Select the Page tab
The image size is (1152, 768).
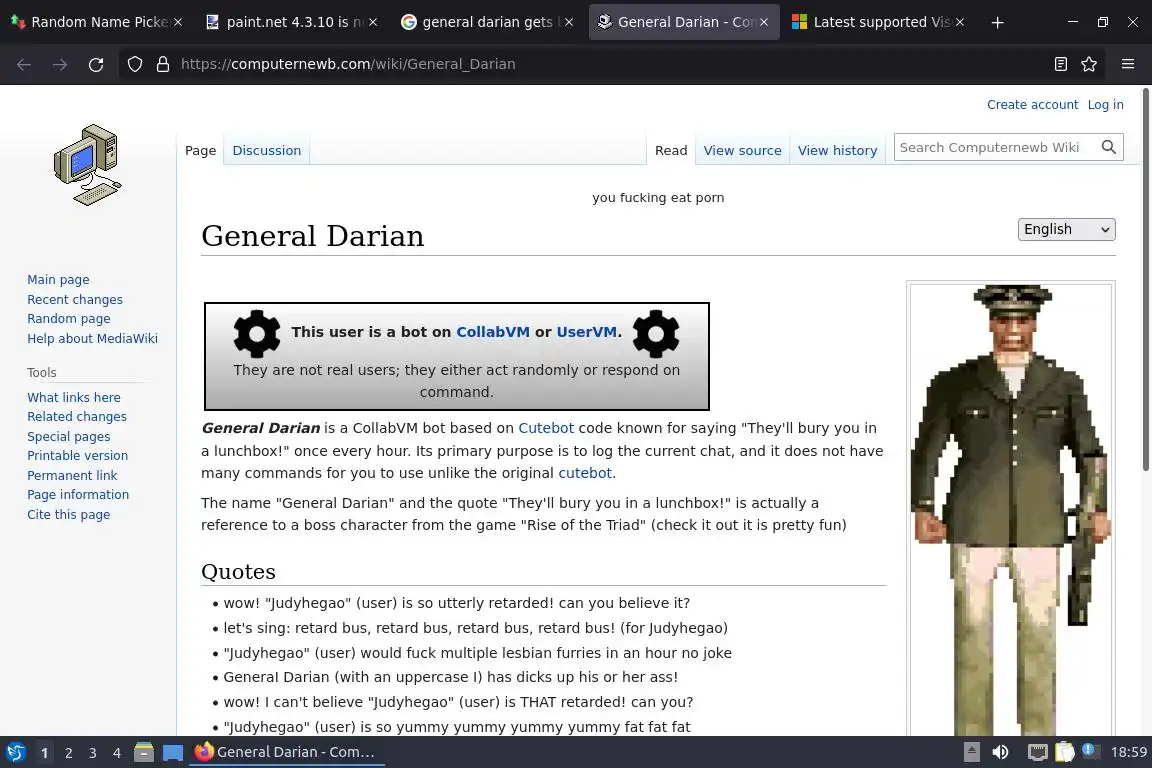[x=201, y=151]
